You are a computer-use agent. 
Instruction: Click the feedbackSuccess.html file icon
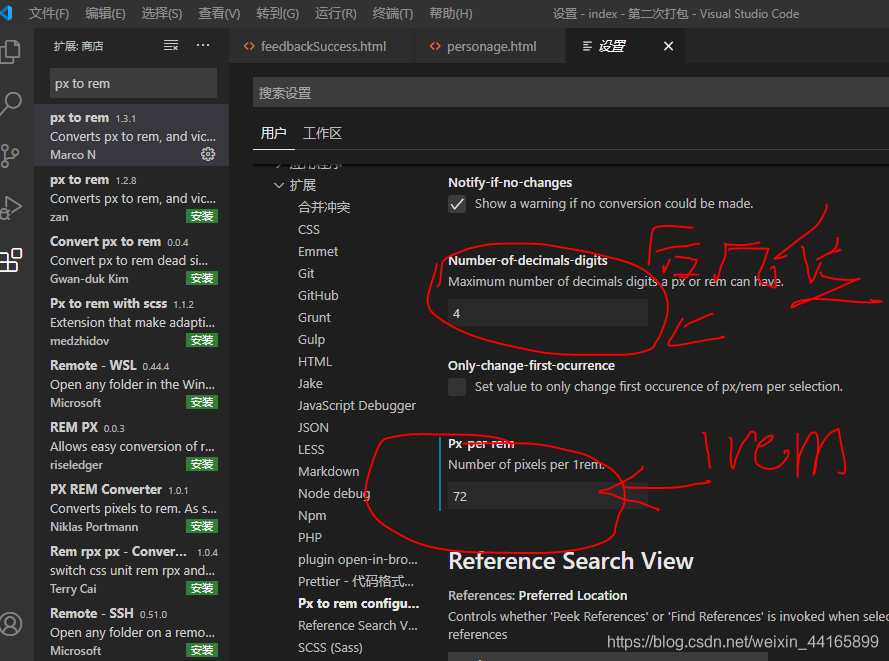(249, 46)
